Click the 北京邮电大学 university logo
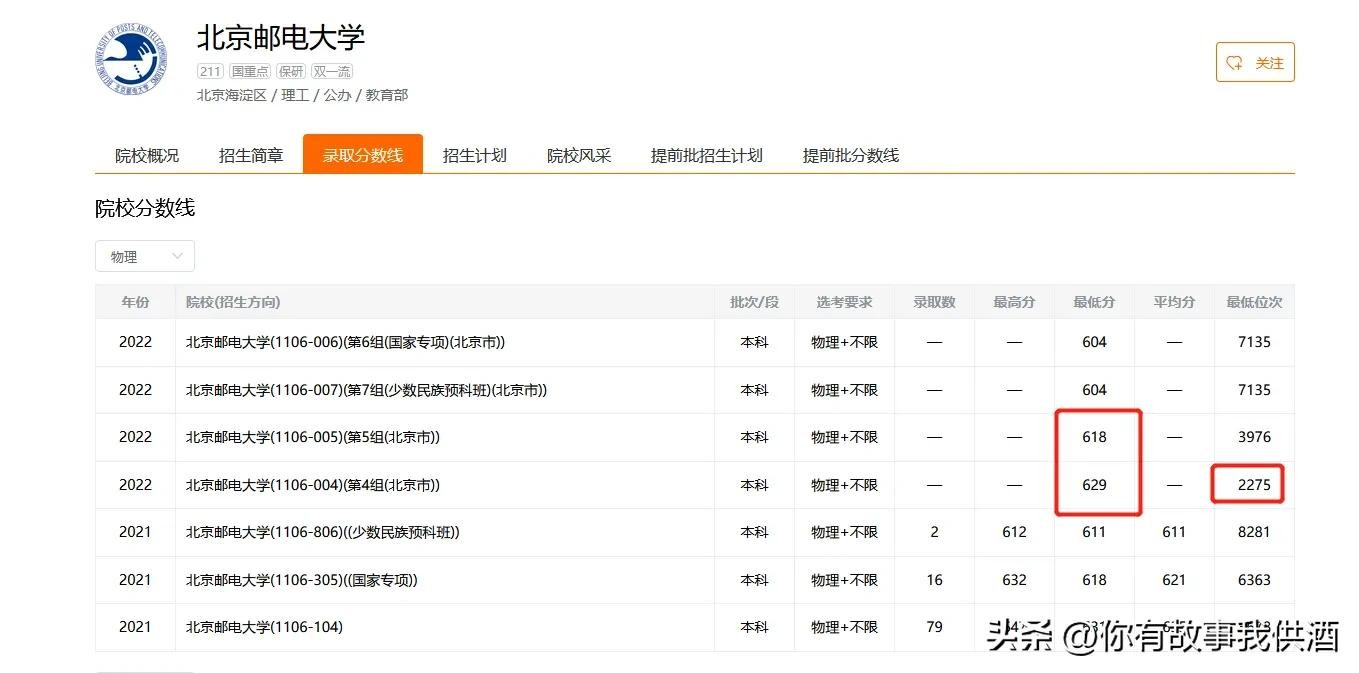 [x=131, y=60]
